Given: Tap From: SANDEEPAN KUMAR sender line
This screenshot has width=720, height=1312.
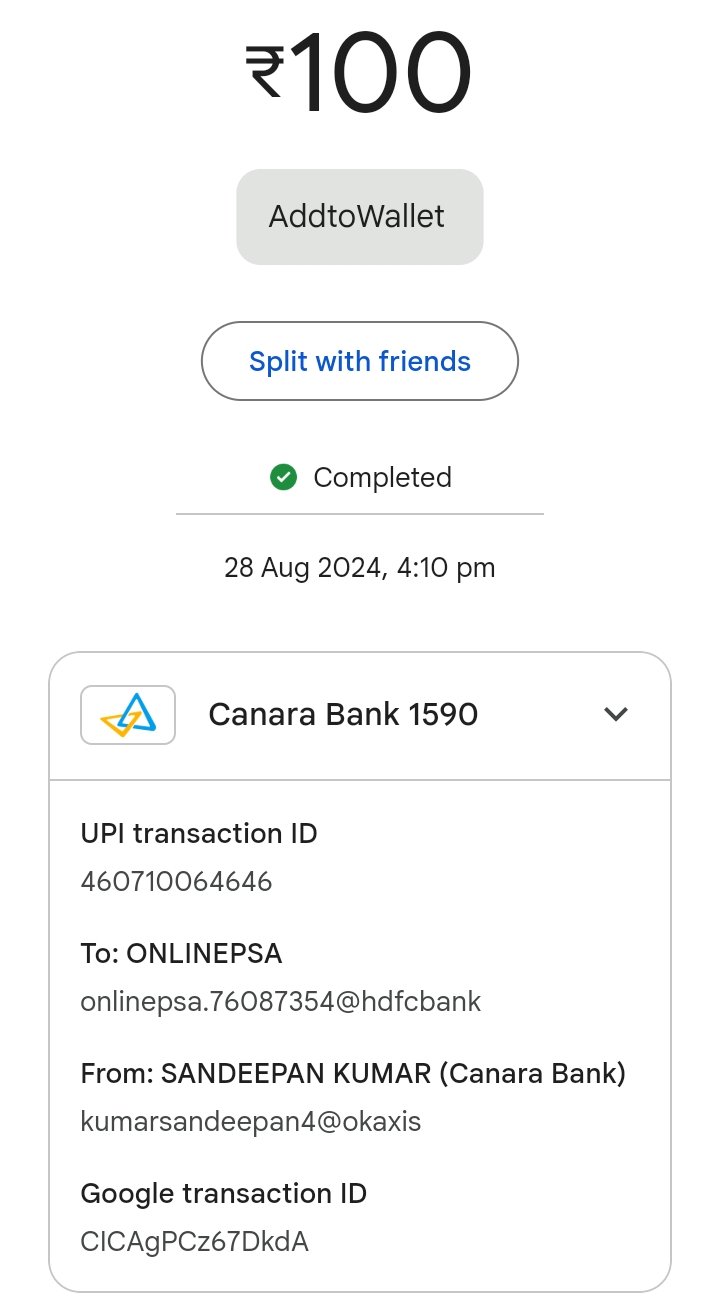Looking at the screenshot, I should click(353, 1073).
